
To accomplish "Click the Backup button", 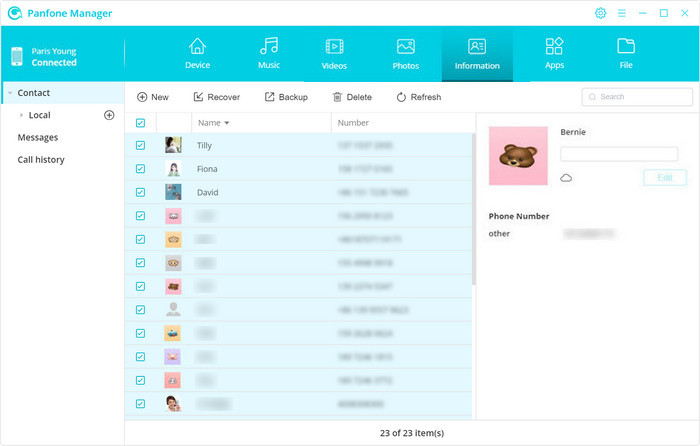I will tap(286, 97).
